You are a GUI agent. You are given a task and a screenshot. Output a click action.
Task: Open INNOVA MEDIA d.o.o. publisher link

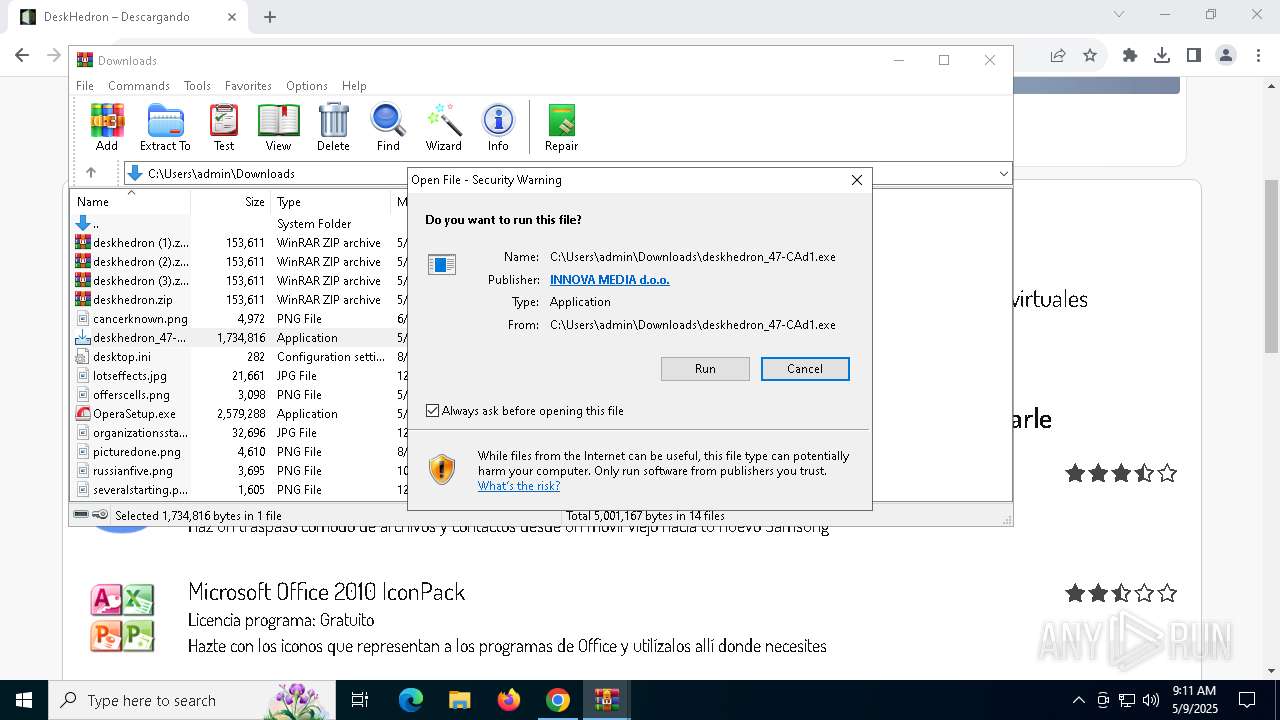pyautogui.click(x=610, y=280)
